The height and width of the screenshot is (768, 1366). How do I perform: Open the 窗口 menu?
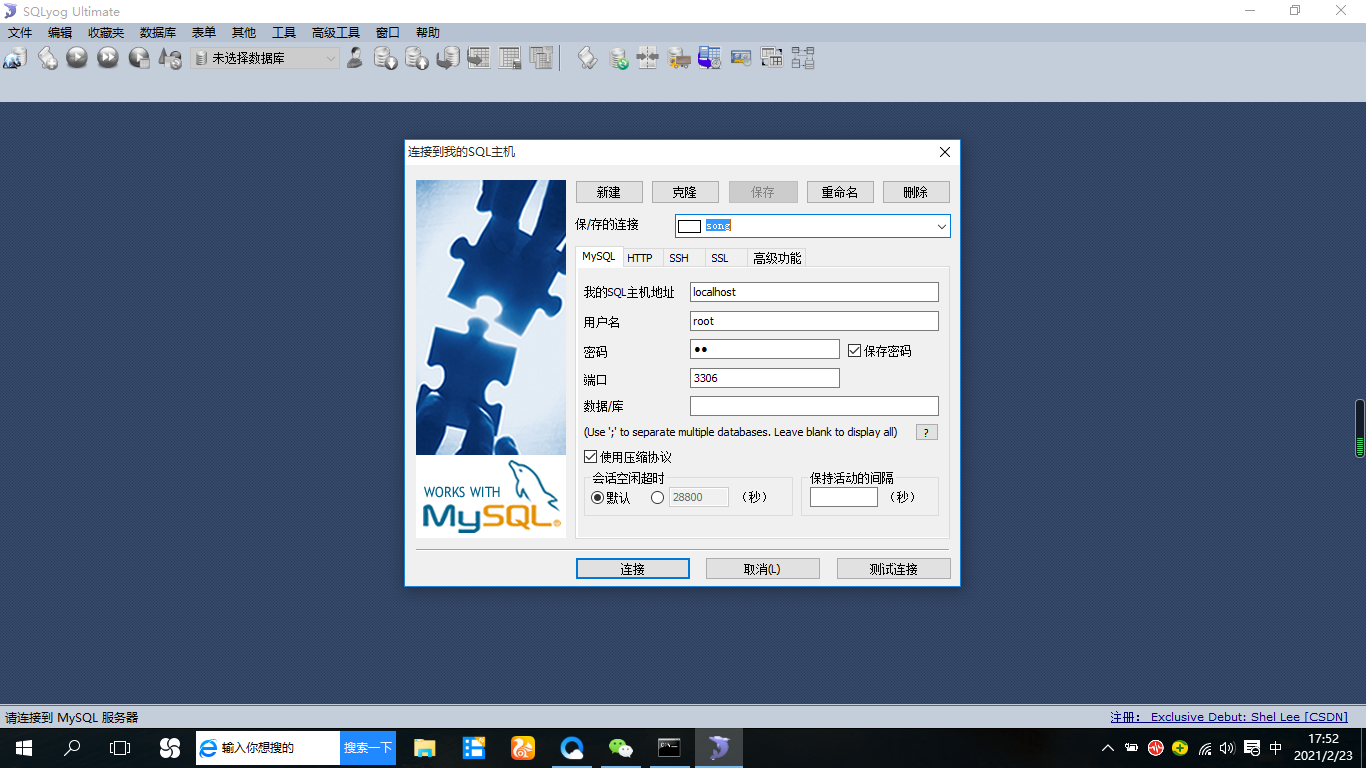[388, 33]
